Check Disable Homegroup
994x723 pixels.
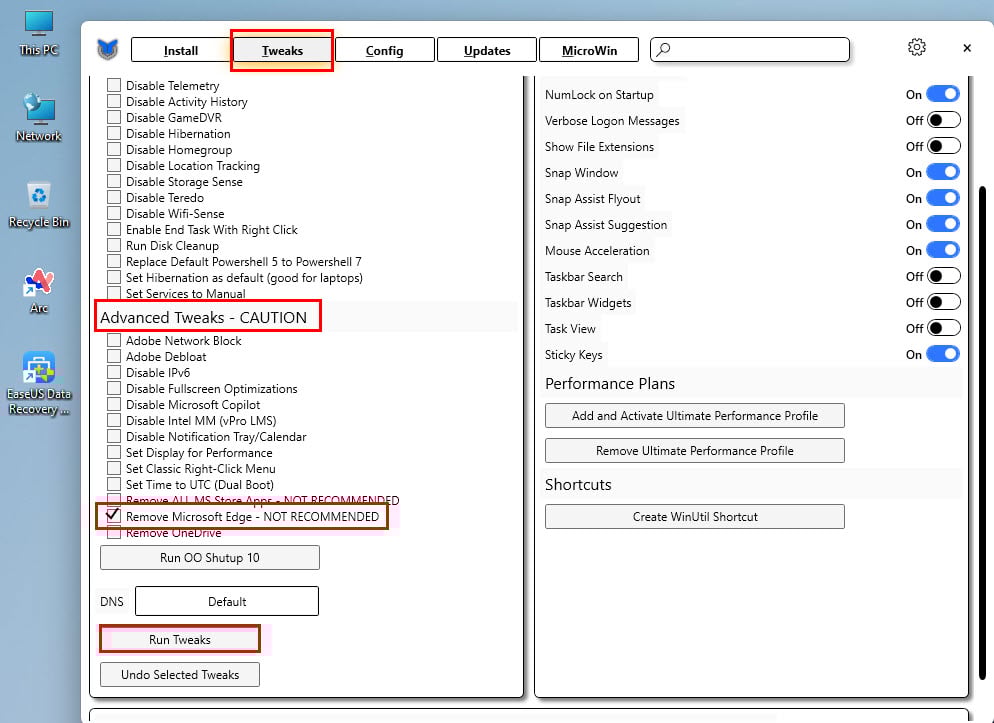click(114, 149)
